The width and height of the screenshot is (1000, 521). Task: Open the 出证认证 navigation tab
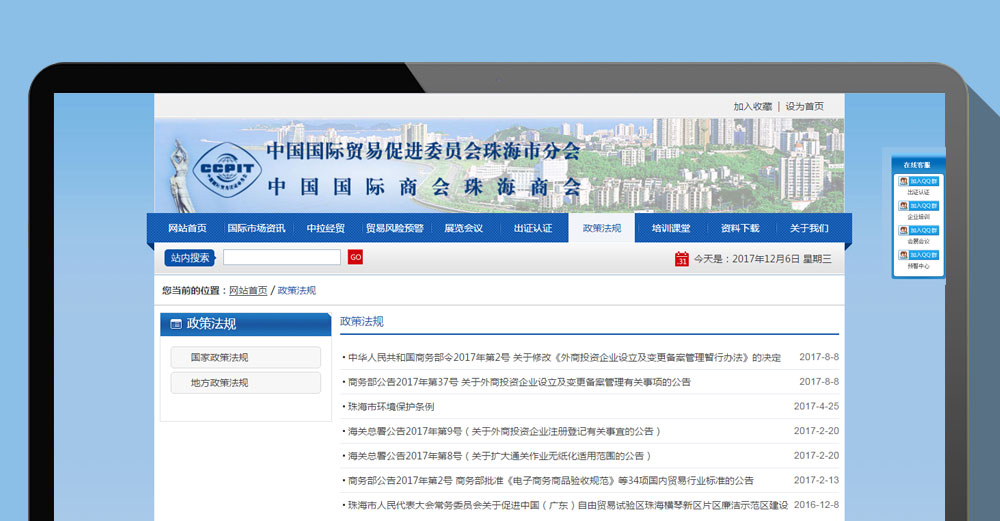coord(533,228)
